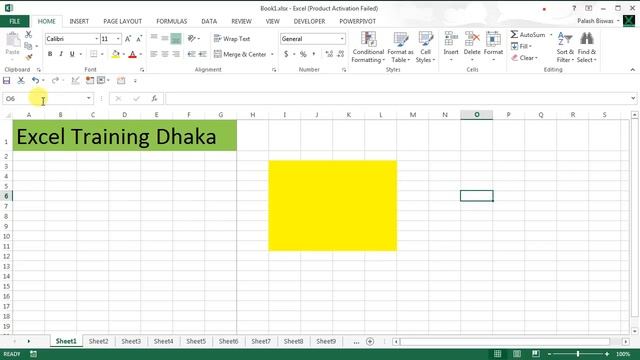Click the Increase Indent icon
The width and height of the screenshot is (640, 360).
[x=202, y=54]
